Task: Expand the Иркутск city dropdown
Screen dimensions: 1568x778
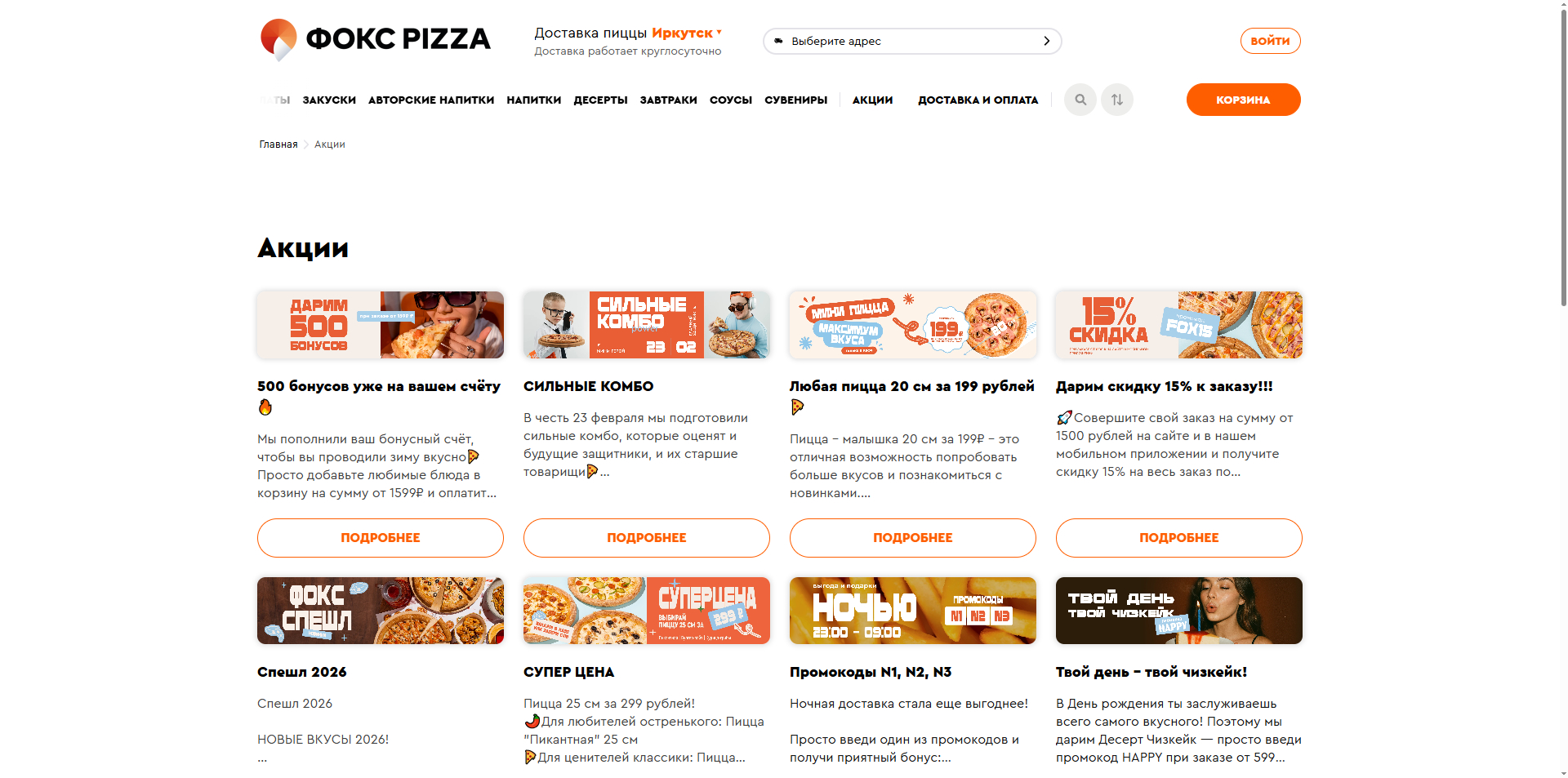Action: 687,33
